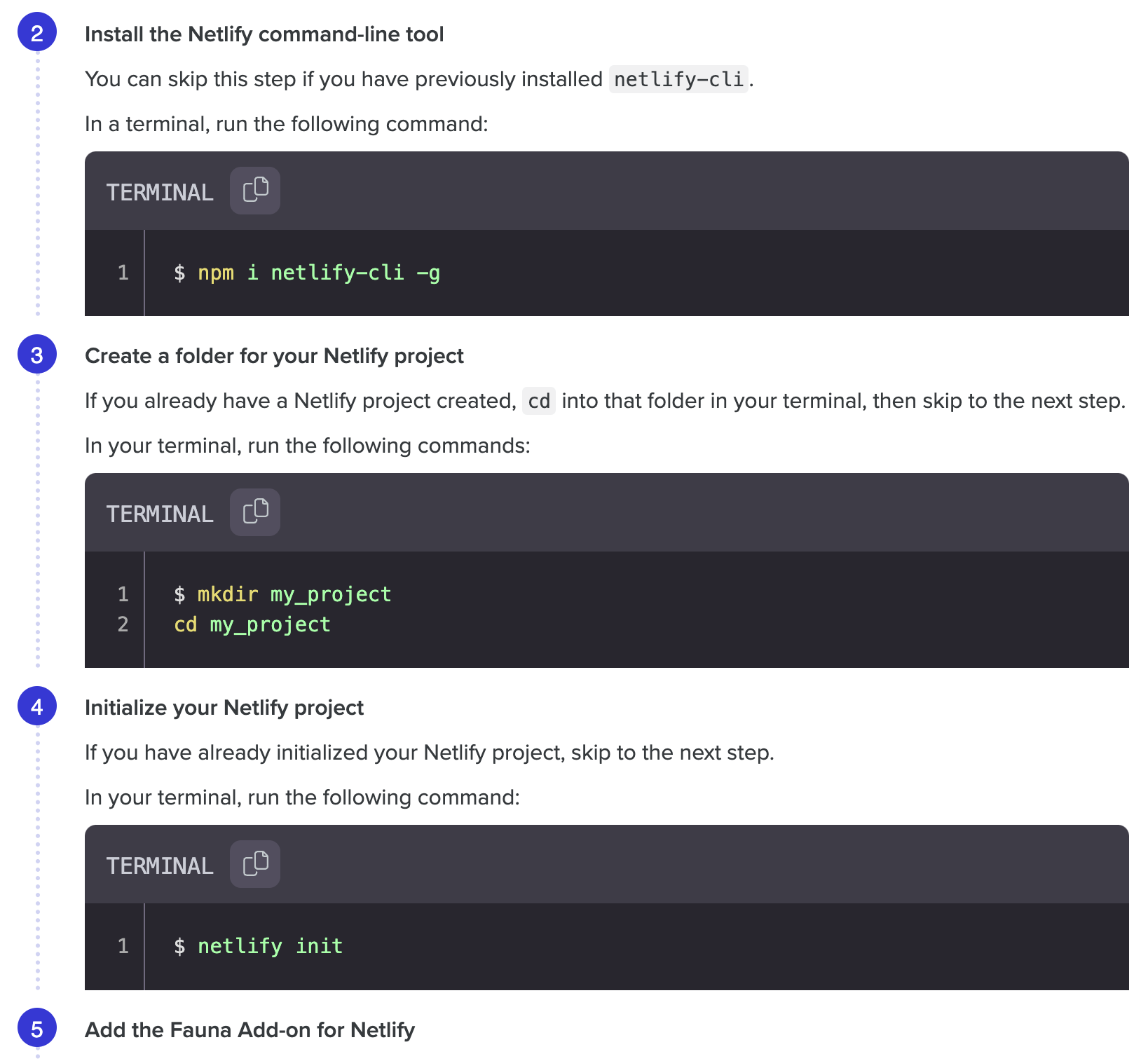Click the step 3 number badge
This screenshot has height=1061, width=1148.
click(x=37, y=355)
